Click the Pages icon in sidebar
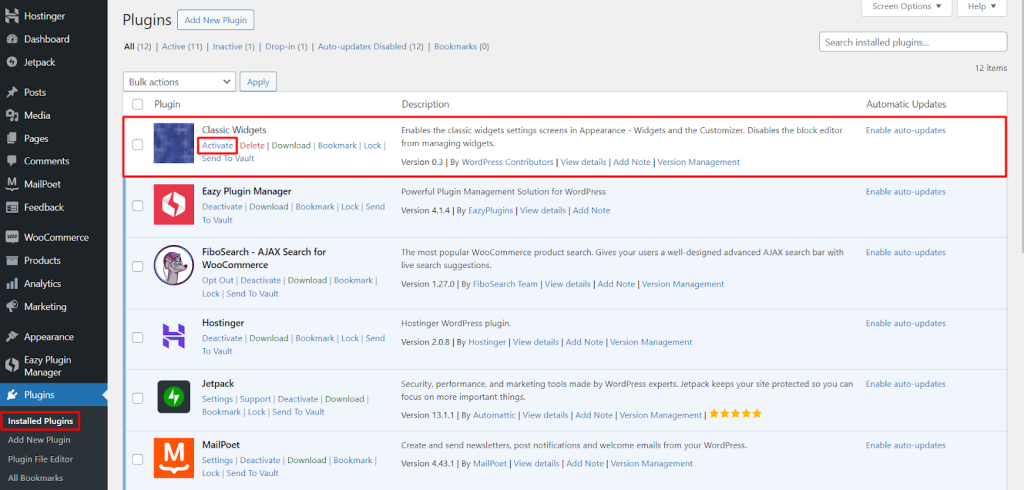 (12, 139)
